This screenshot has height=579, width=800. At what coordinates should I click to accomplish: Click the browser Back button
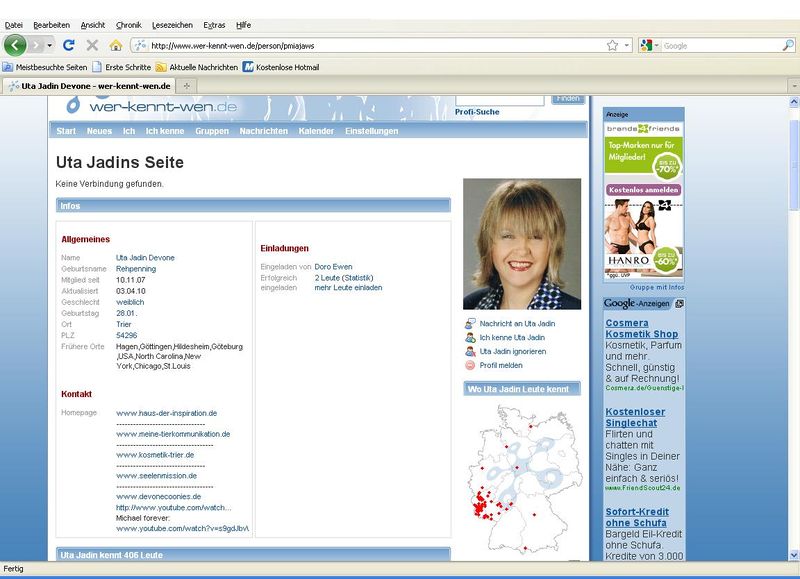click(x=15, y=45)
